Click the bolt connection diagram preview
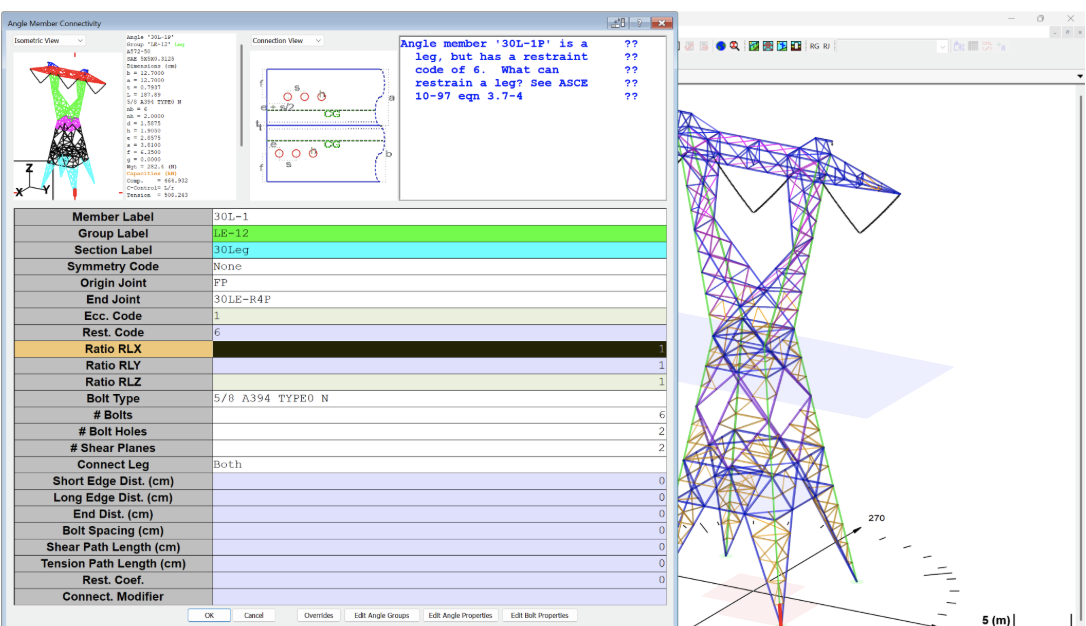1086x626 pixels. click(324, 125)
